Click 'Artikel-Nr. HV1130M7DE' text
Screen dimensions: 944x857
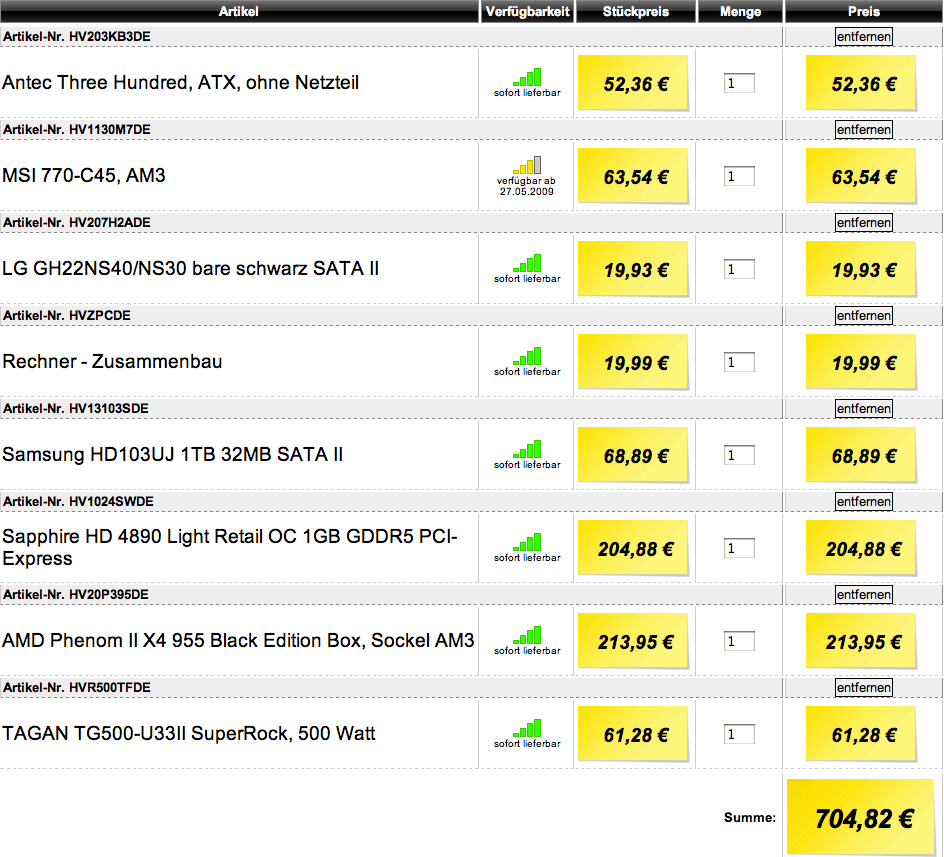point(76,129)
